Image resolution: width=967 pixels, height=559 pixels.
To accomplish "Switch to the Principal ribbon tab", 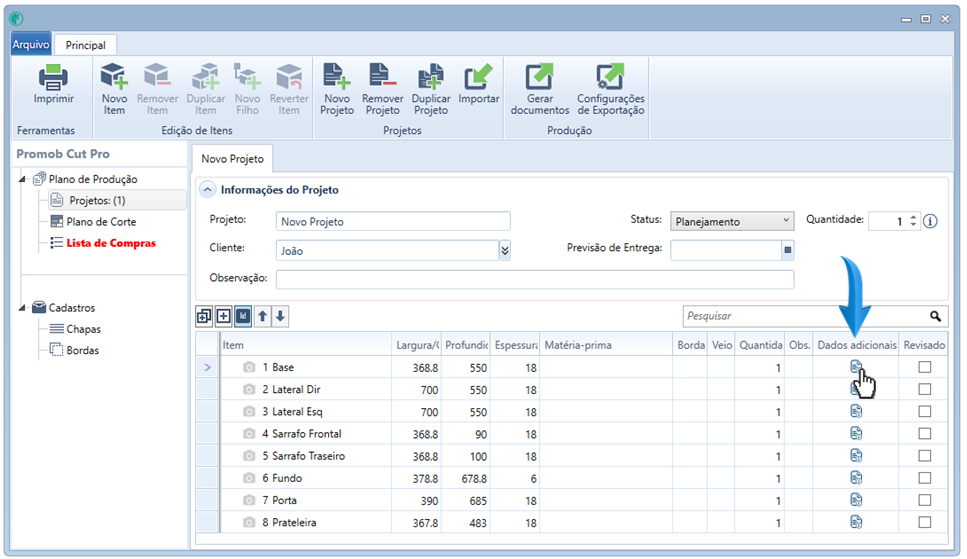I will coord(85,45).
